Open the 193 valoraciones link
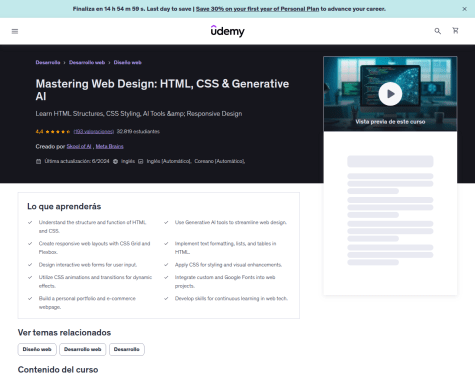This screenshot has width=475, height=380. 94,132
